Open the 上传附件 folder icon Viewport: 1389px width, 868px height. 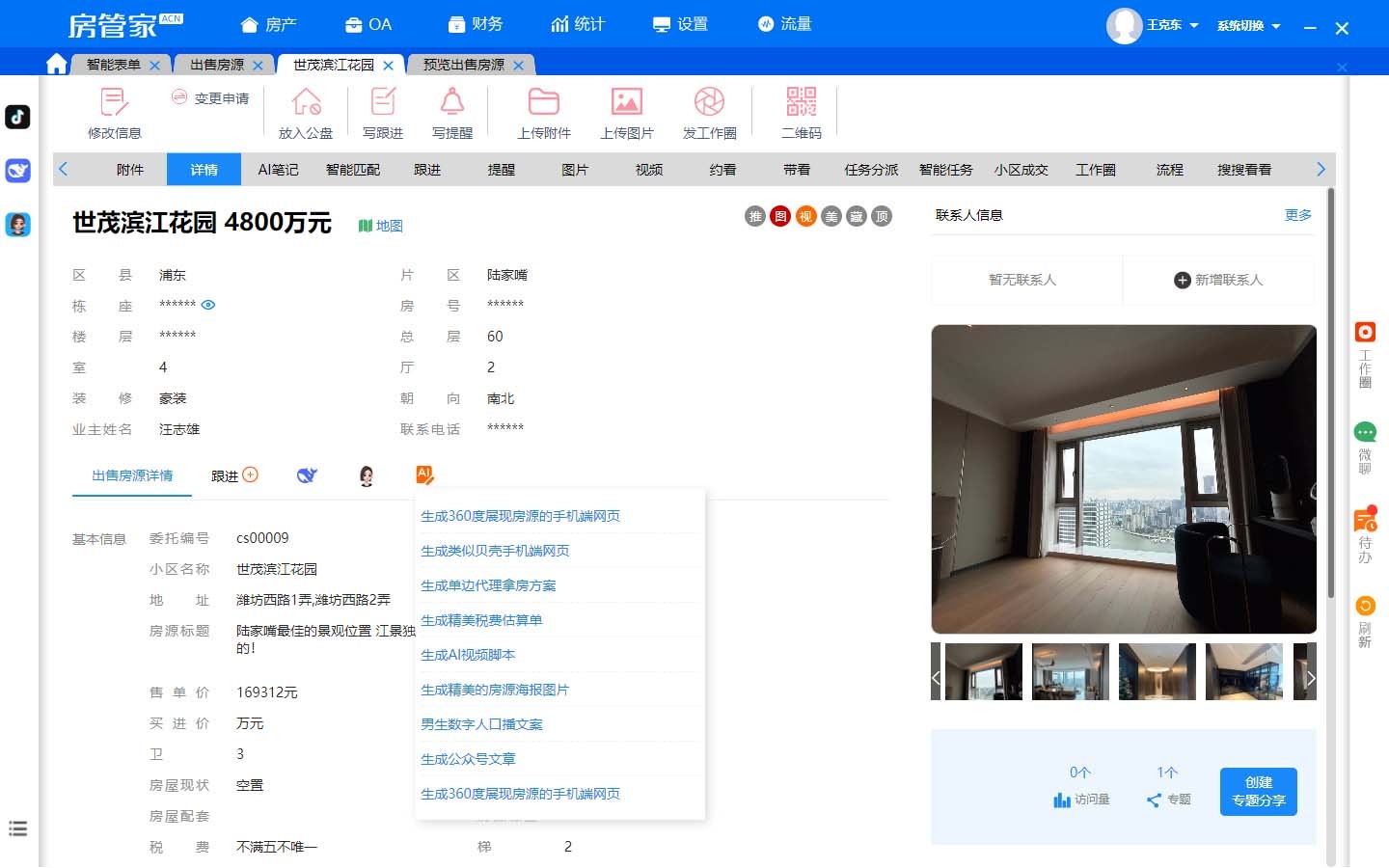(x=543, y=102)
